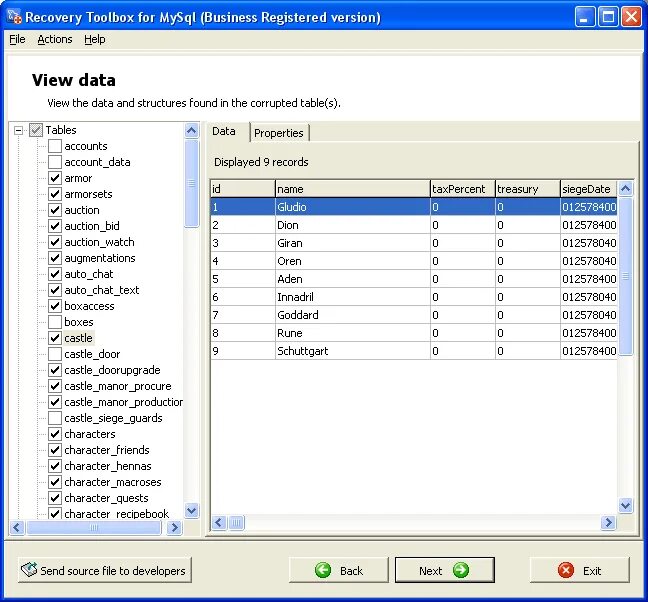Select the Rune record row

(x=414, y=333)
